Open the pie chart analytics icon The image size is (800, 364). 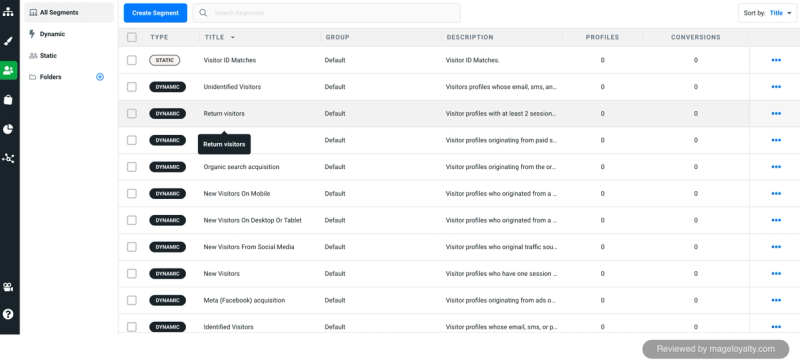click(8, 129)
